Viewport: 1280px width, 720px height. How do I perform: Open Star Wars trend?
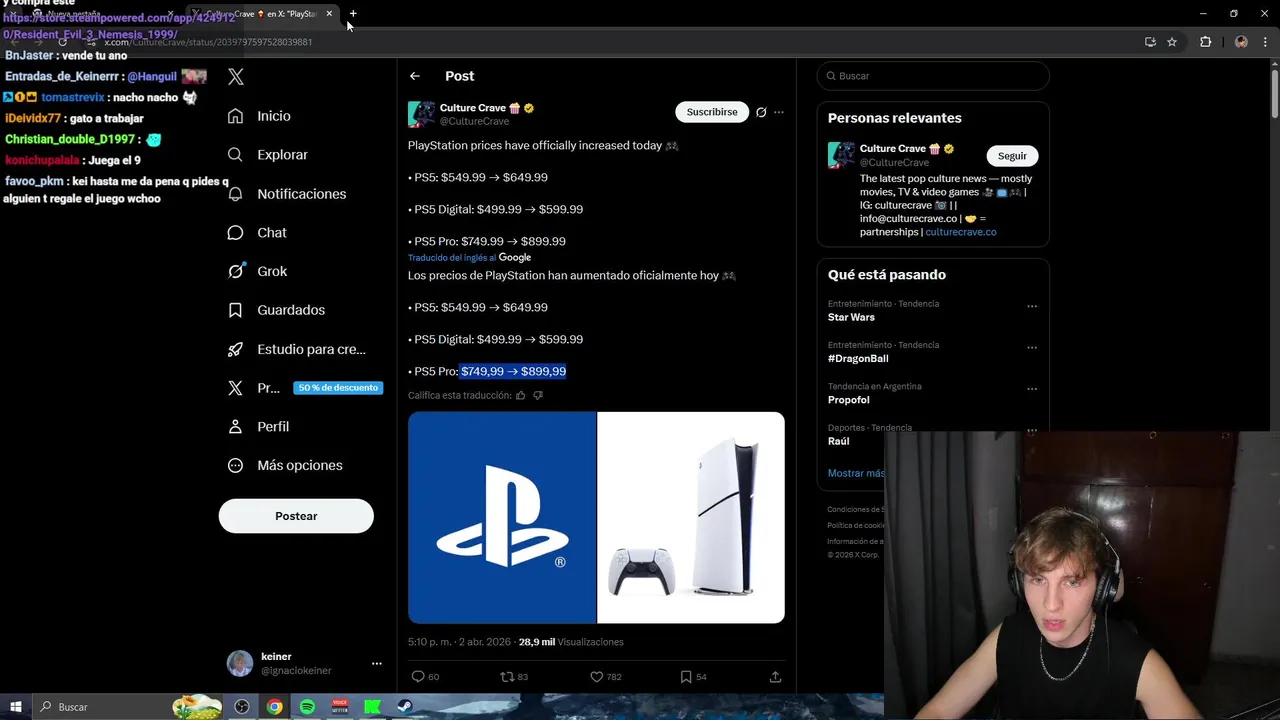tap(851, 317)
